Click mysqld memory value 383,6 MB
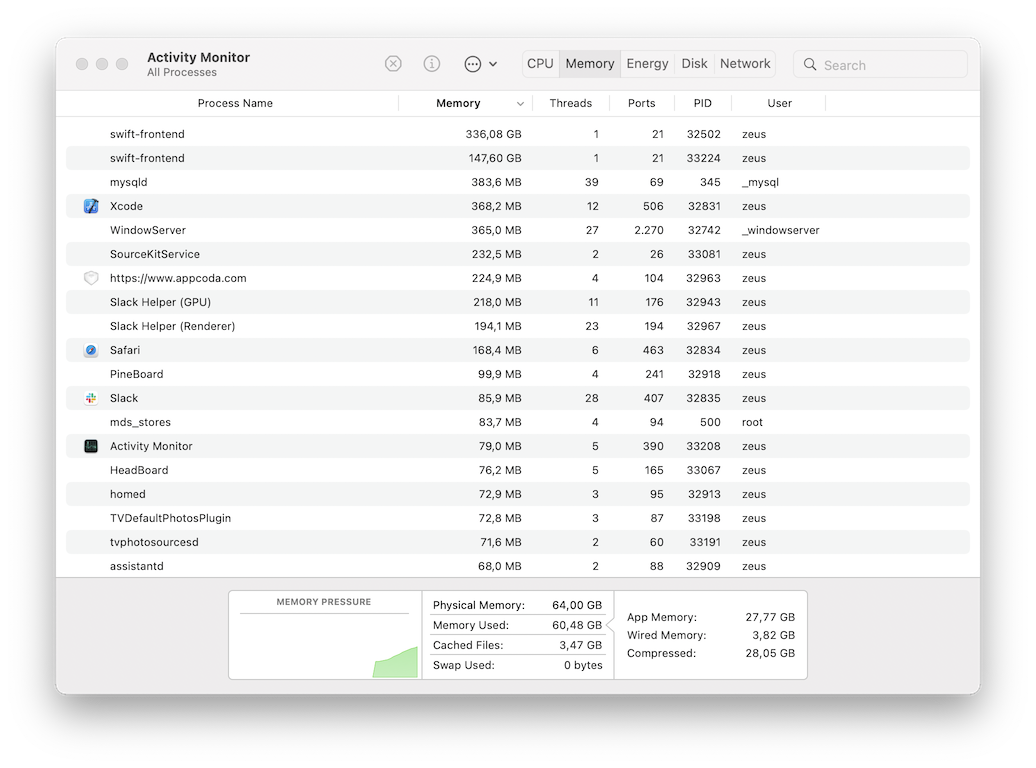 click(x=496, y=182)
